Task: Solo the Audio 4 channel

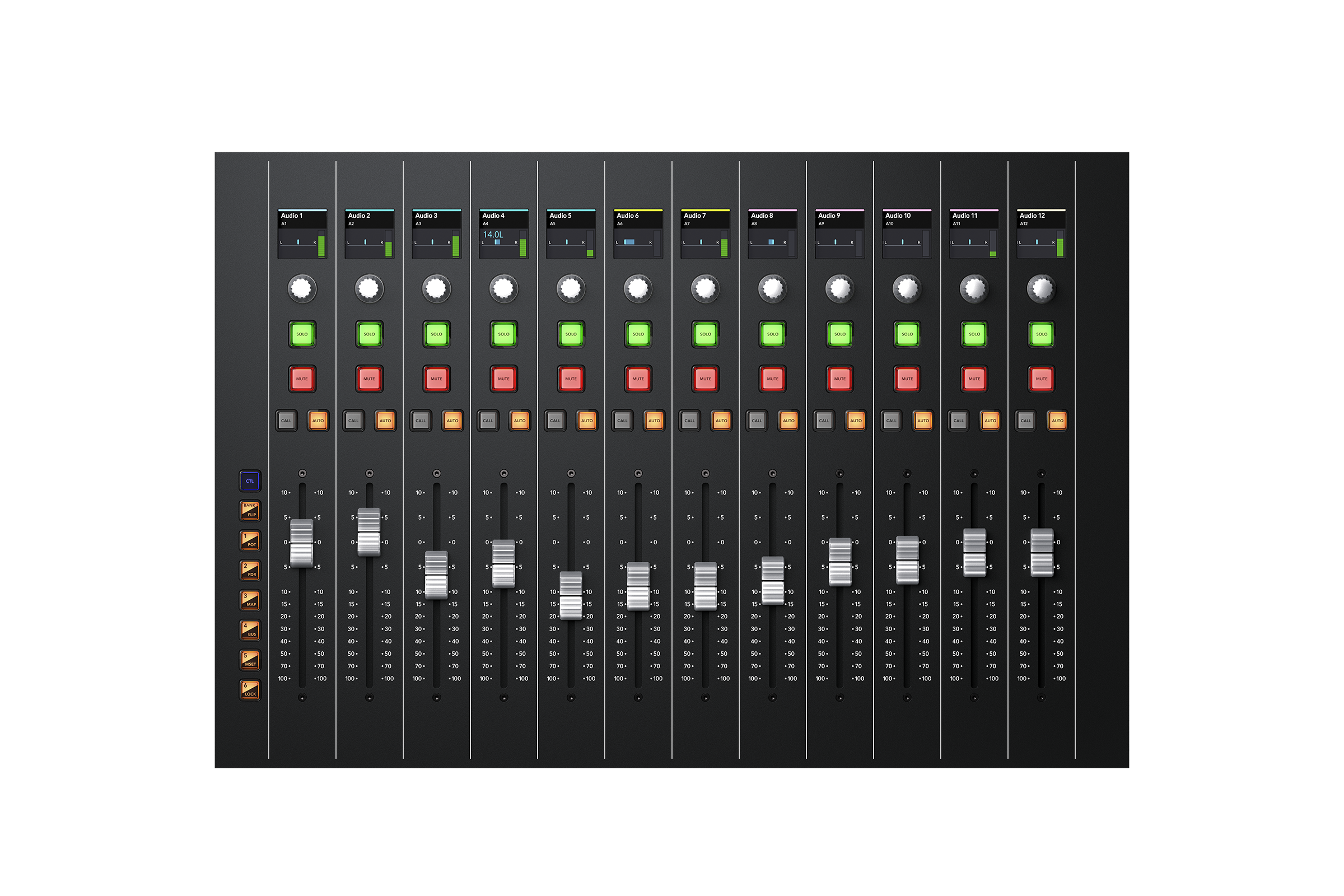Action: 504,334
